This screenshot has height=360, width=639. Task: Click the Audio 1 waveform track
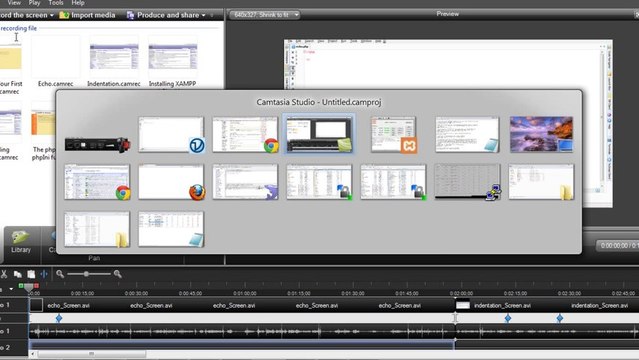[x=334, y=331]
